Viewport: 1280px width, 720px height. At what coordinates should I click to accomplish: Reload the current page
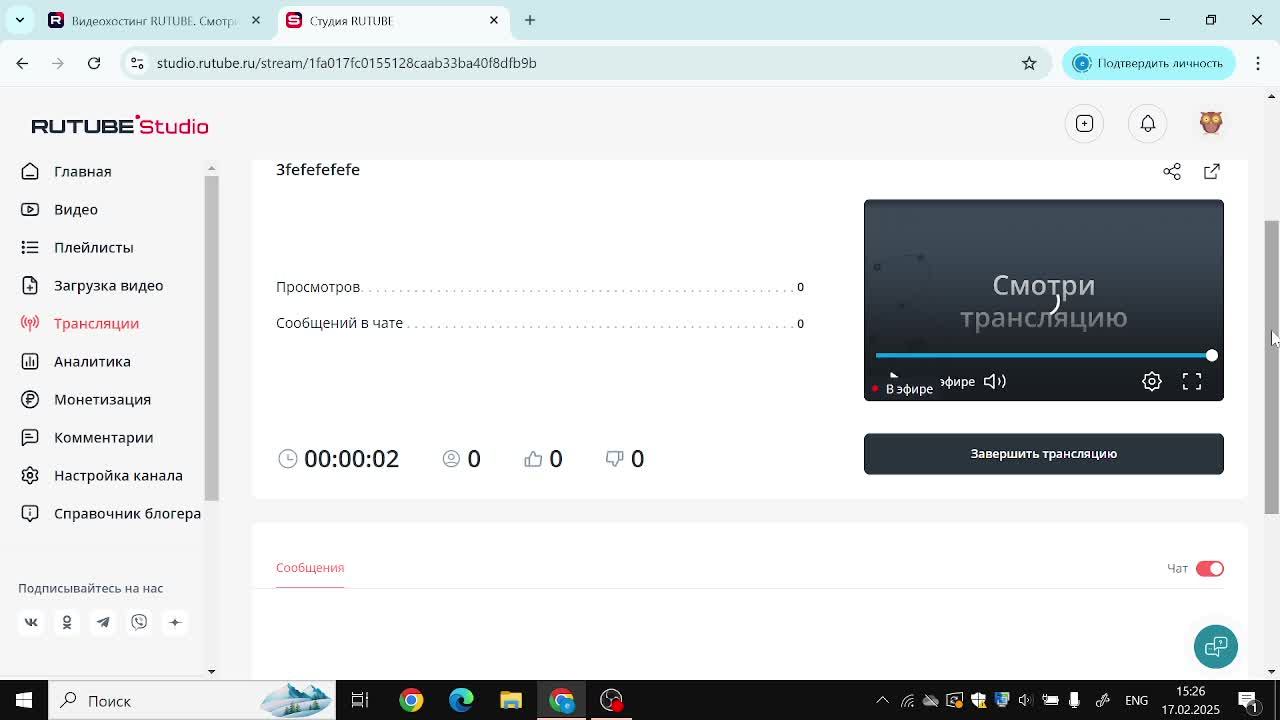click(x=94, y=63)
